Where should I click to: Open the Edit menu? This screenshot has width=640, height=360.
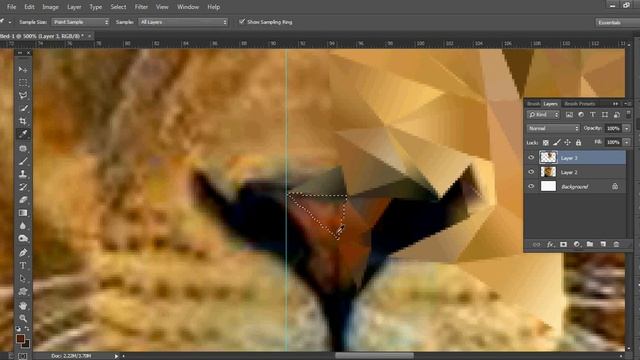[29, 7]
